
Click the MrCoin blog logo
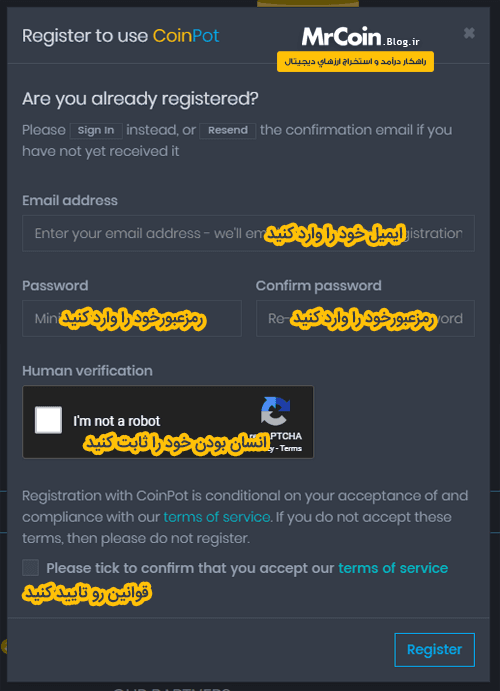click(360, 37)
